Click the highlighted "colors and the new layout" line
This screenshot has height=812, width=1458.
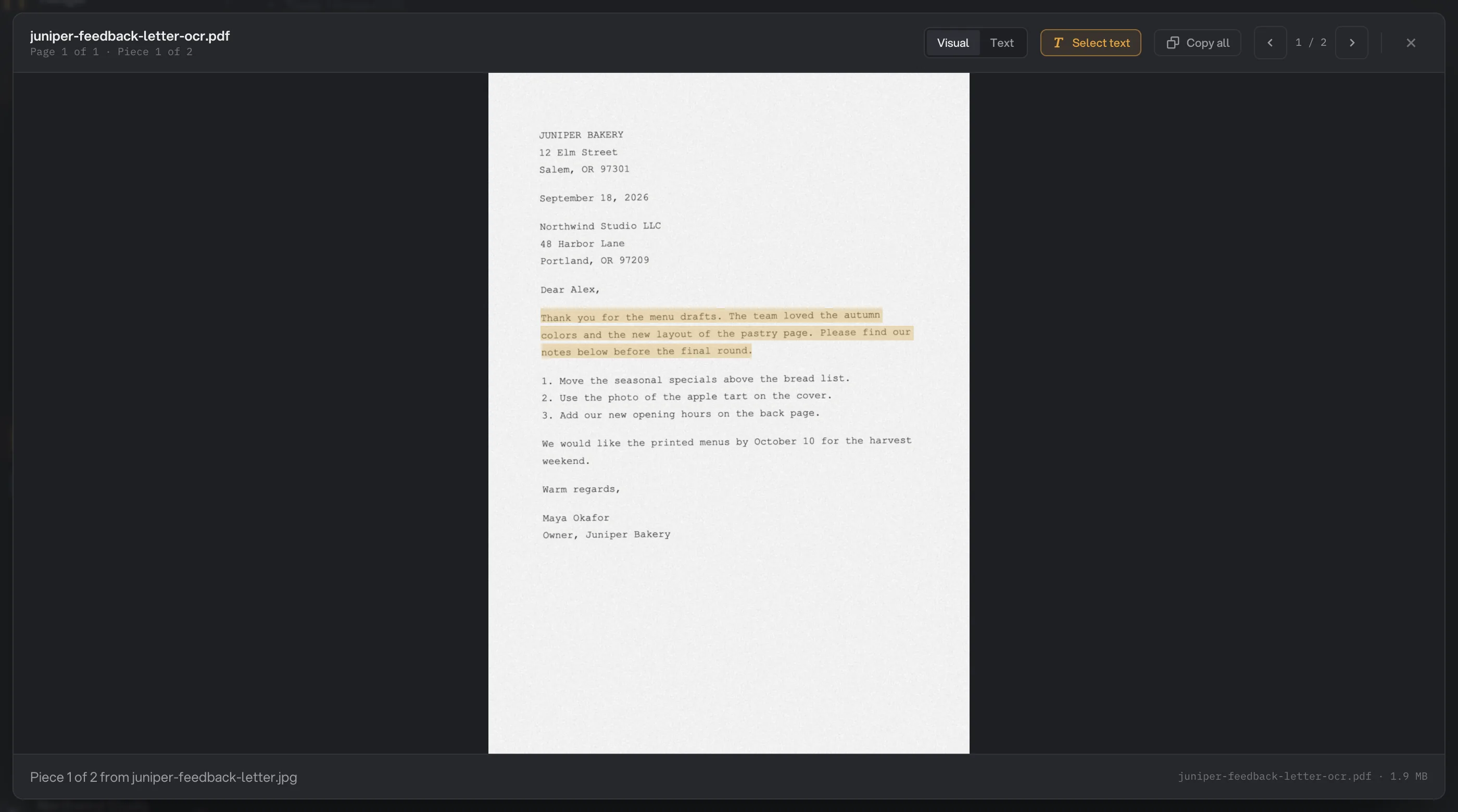tap(726, 333)
